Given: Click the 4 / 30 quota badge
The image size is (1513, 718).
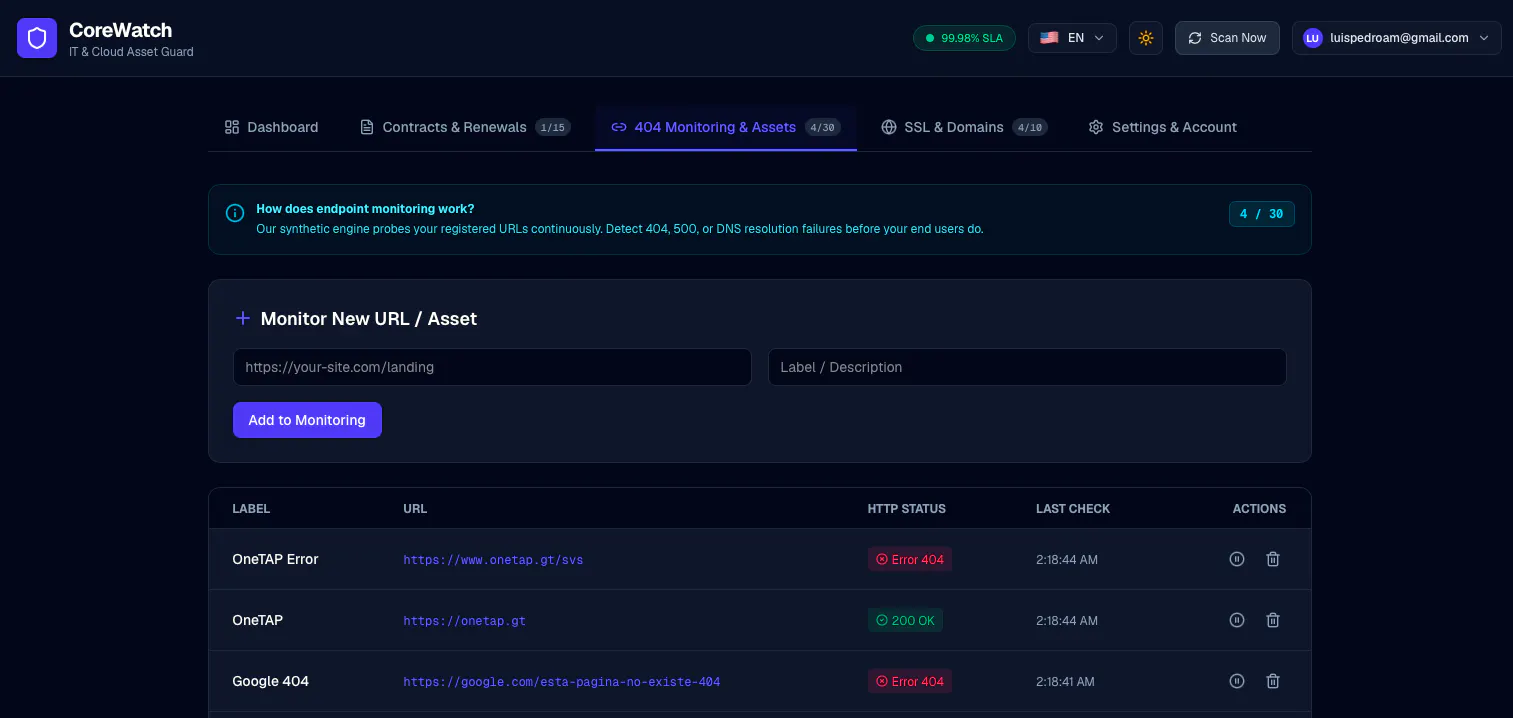Looking at the screenshot, I should pyautogui.click(x=1261, y=214).
